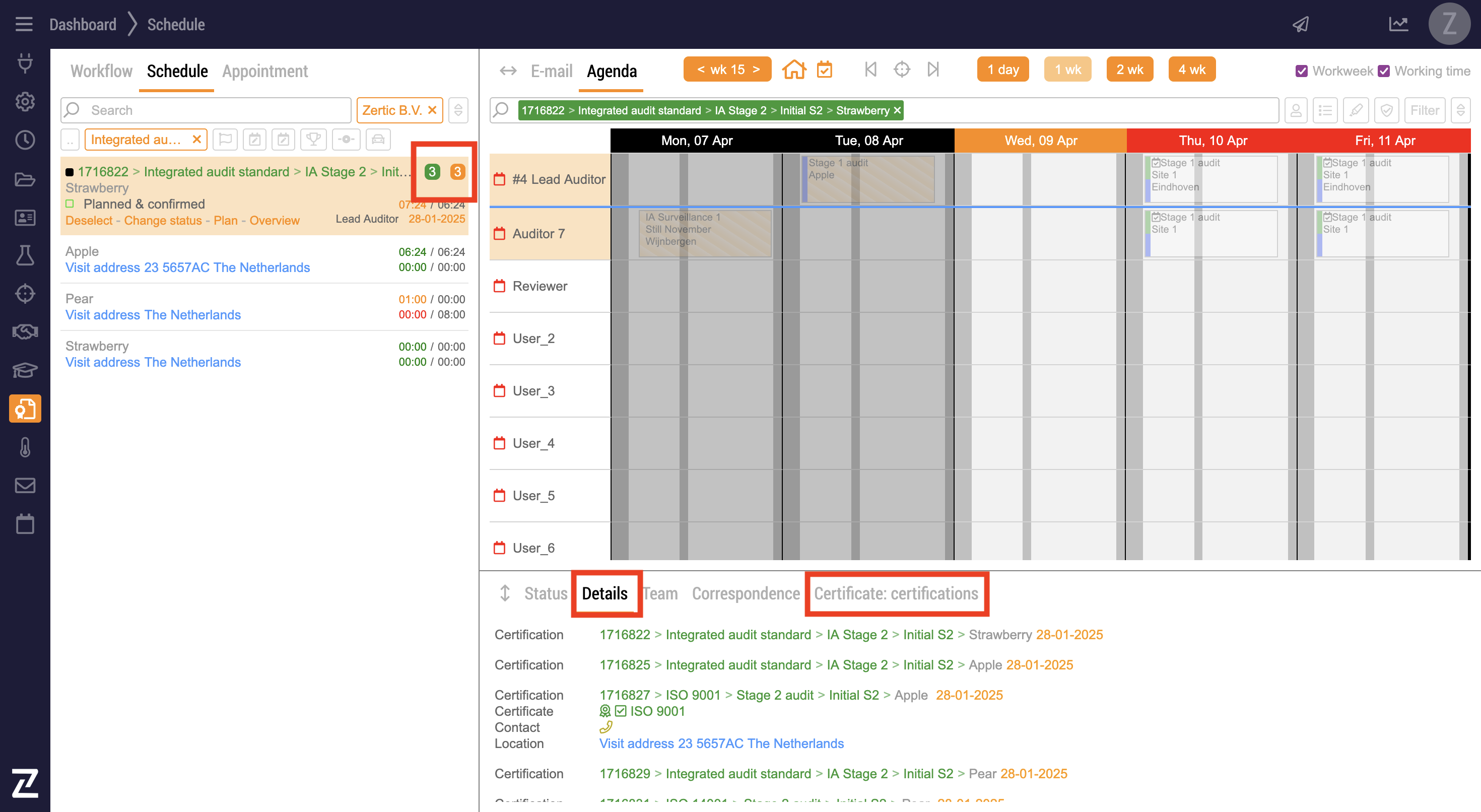Click the shield icon beside Filter

(x=1386, y=110)
